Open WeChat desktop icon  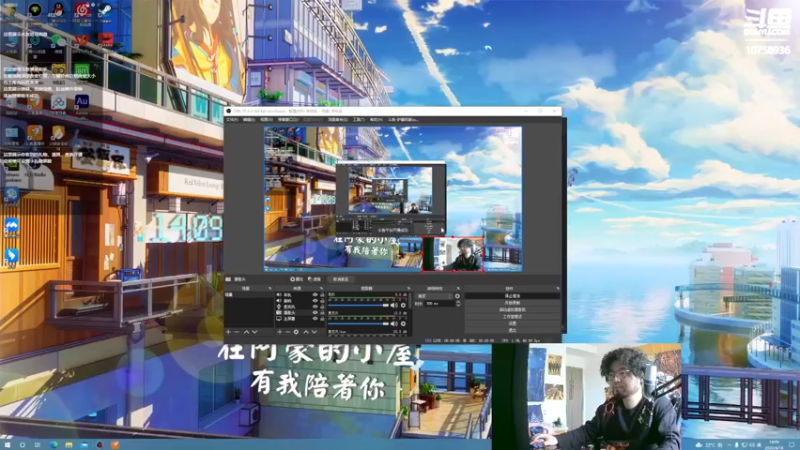coord(58,42)
